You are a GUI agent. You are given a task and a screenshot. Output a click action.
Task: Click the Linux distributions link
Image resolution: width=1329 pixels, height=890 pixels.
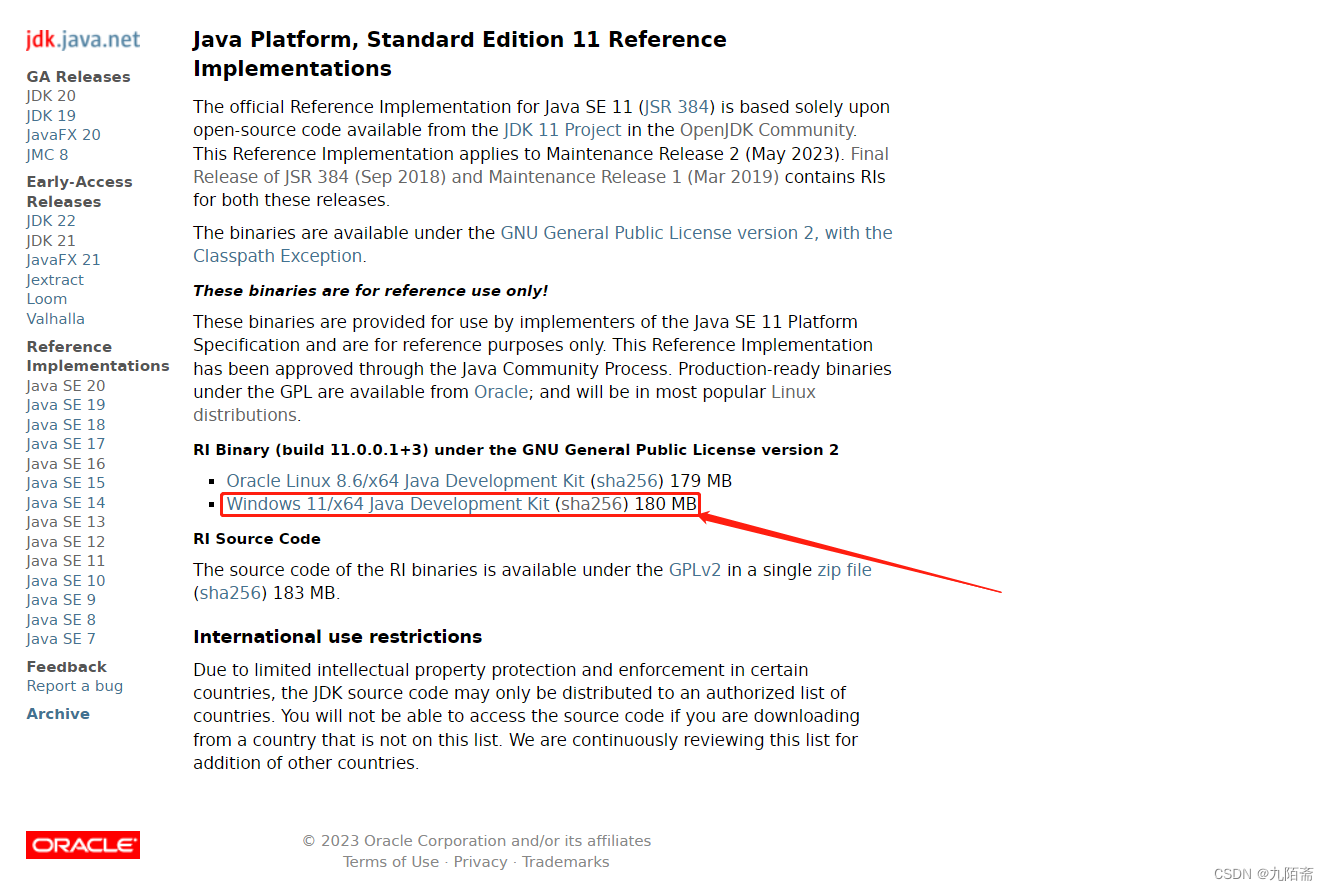[504, 404]
